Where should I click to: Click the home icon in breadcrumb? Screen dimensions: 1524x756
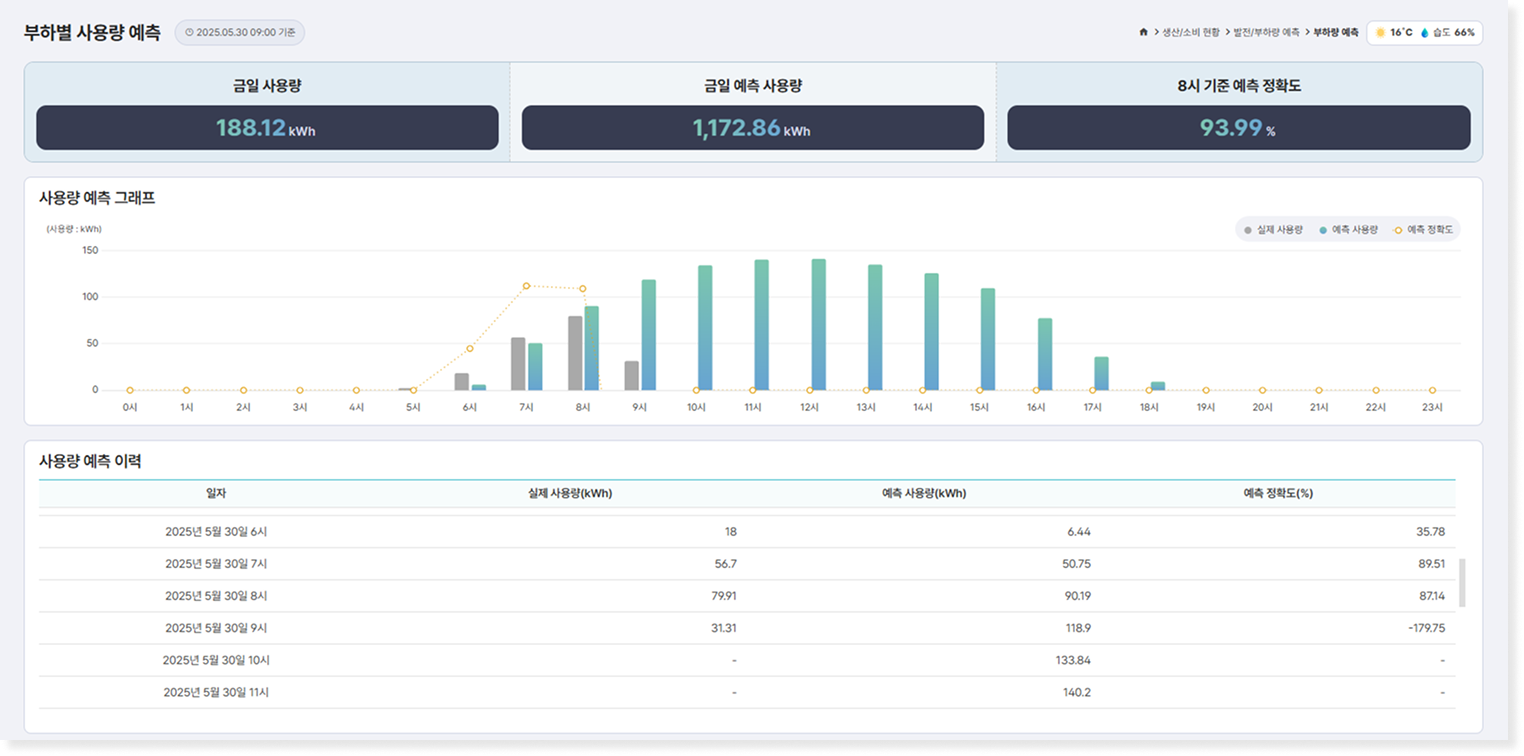pyautogui.click(x=1143, y=33)
